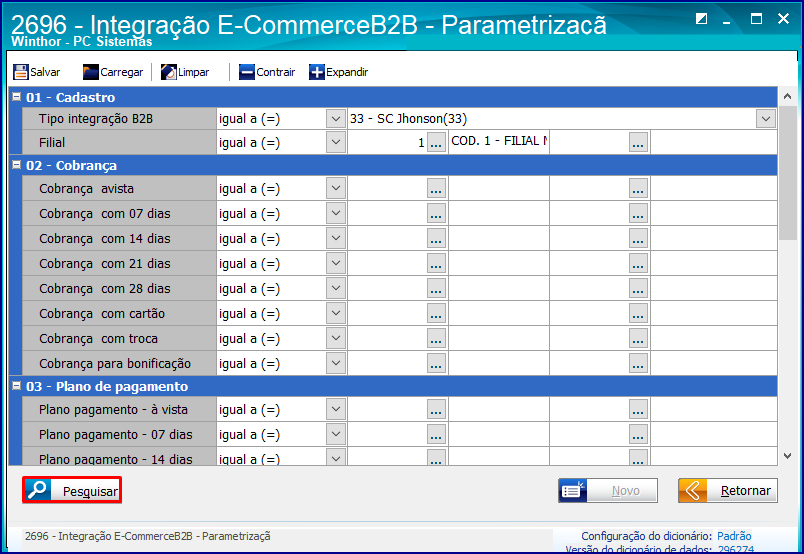This screenshot has height=554, width=804.
Task: Click second lookup (...) for Cobrança com 14 dias
Action: [638, 239]
